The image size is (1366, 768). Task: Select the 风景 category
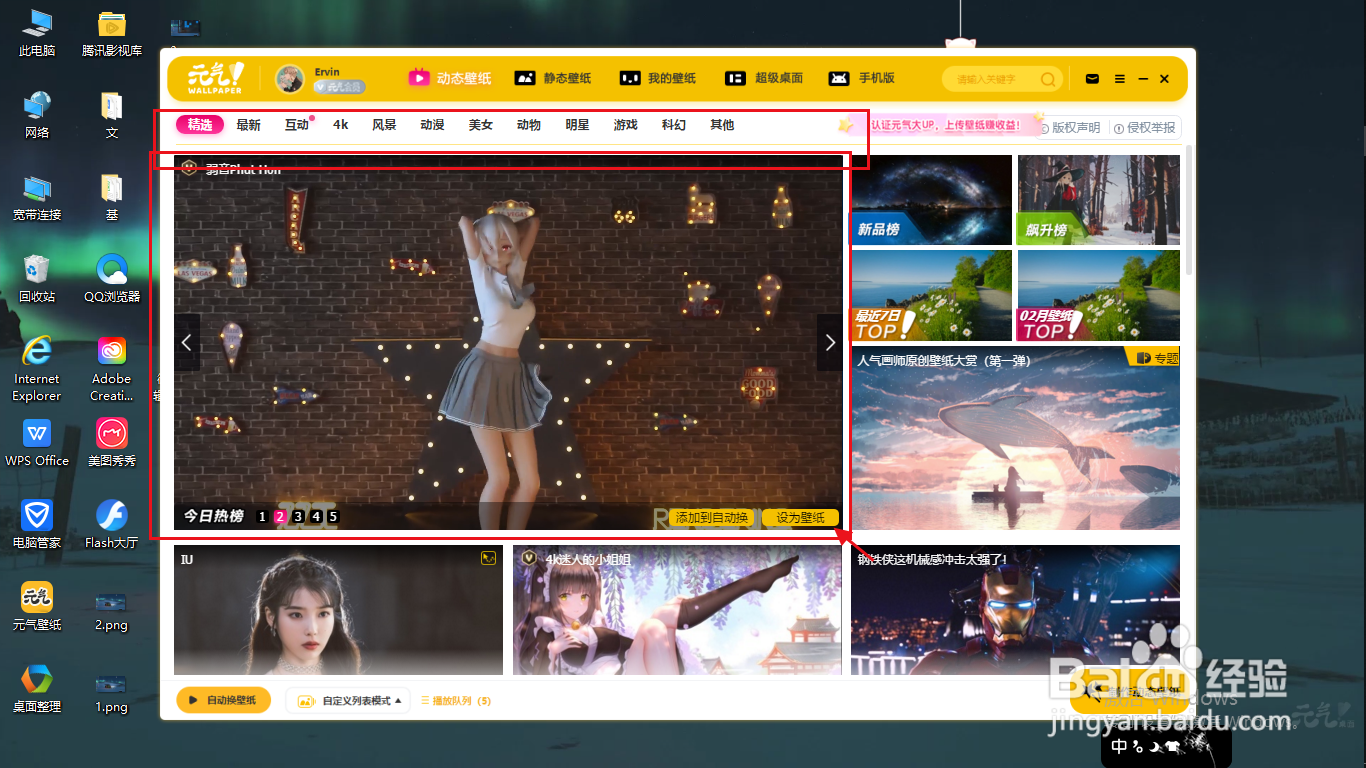pos(384,125)
